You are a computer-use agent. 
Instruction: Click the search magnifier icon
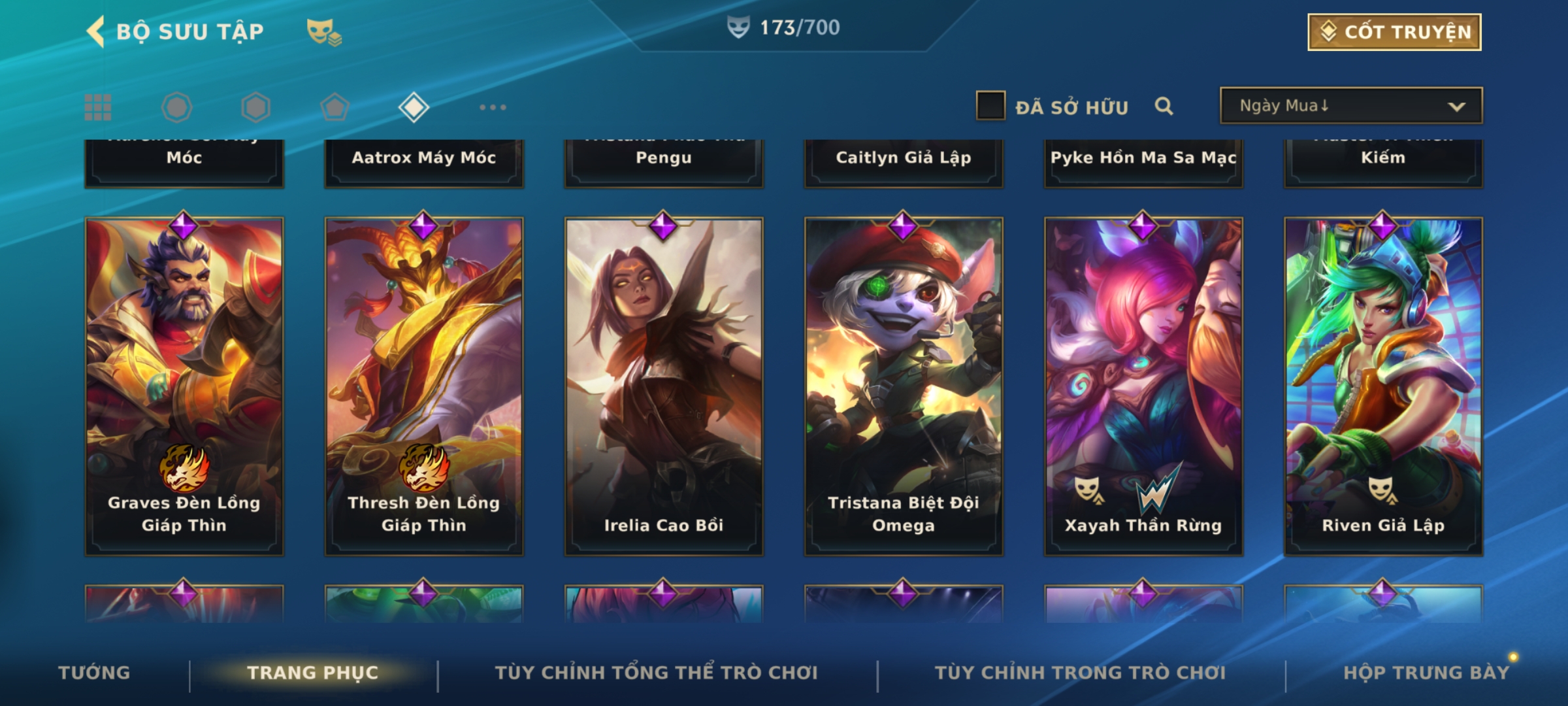point(1164,106)
